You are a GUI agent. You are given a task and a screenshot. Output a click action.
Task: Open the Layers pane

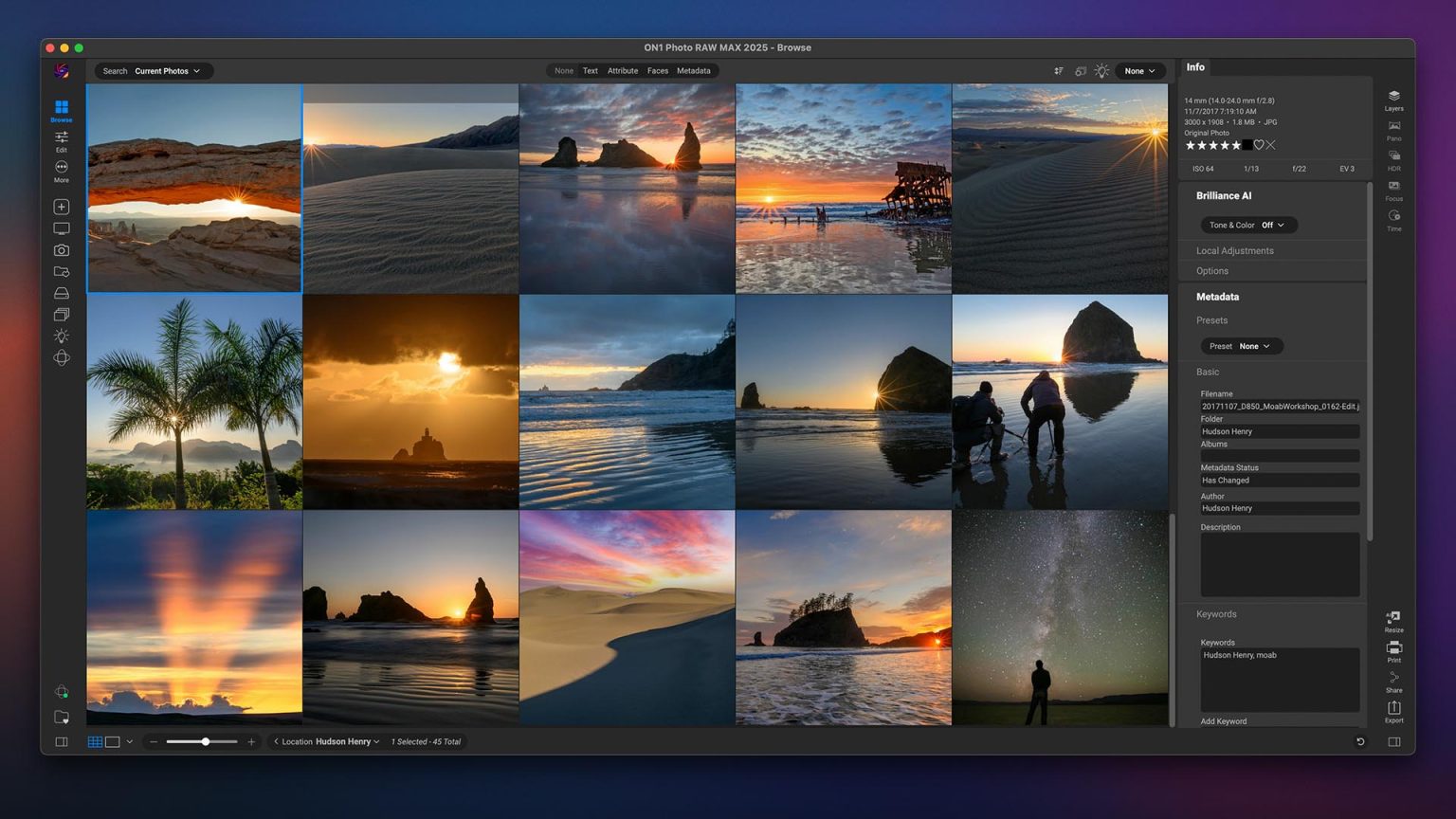pos(1393,100)
